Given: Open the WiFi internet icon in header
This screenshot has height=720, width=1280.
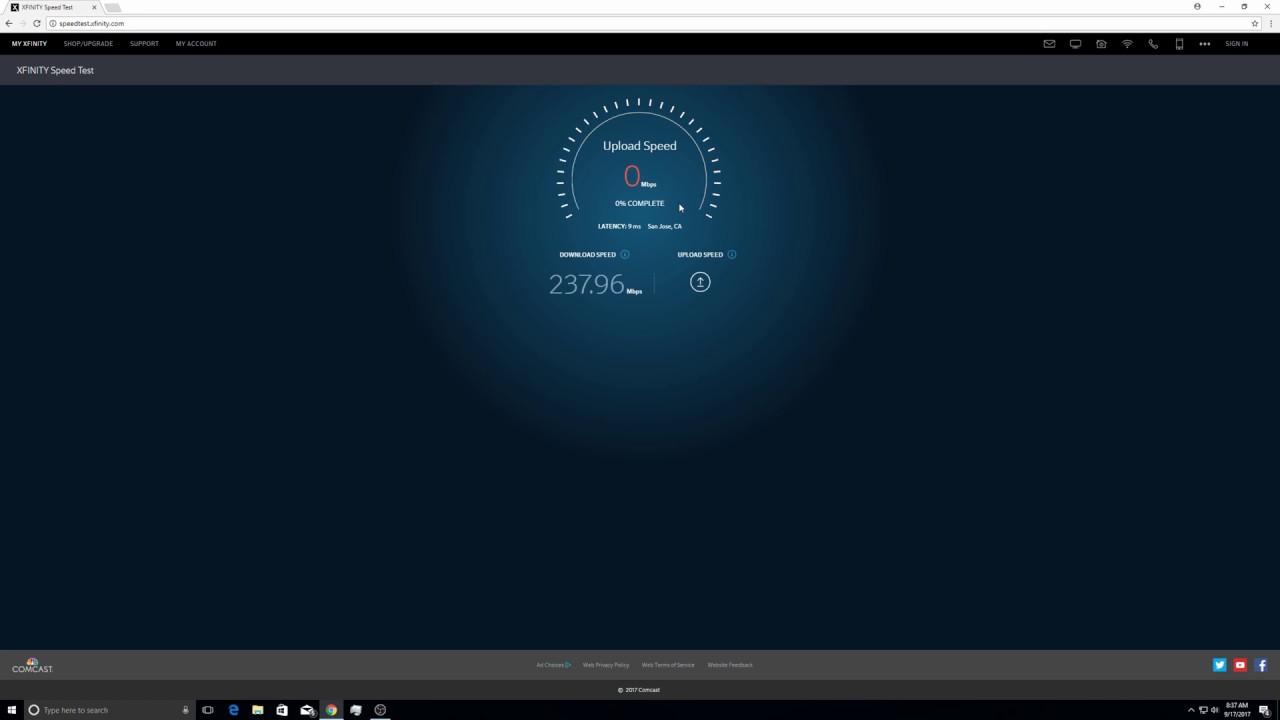Looking at the screenshot, I should 1127,44.
